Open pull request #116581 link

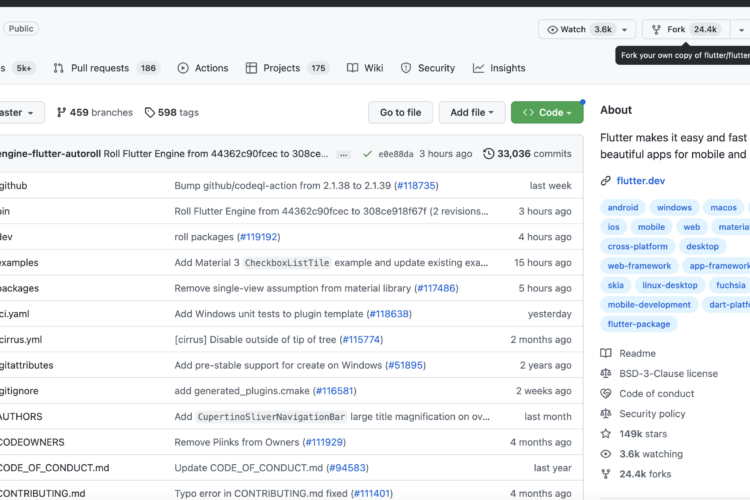click(x=334, y=391)
